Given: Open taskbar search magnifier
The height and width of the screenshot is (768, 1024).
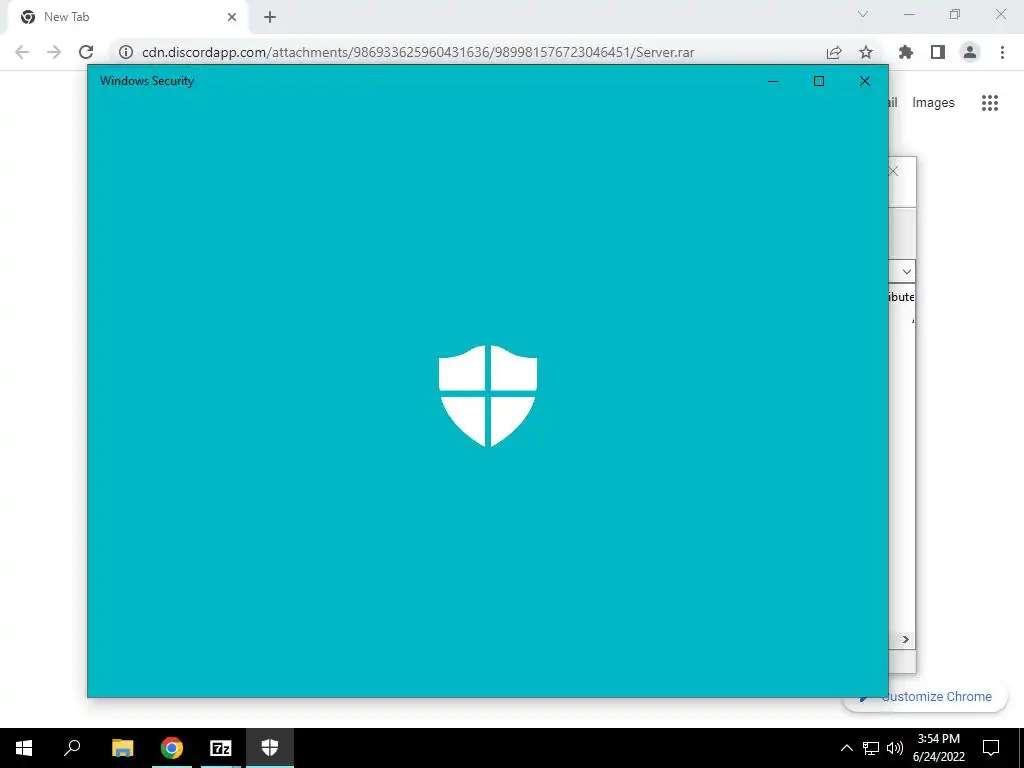Looking at the screenshot, I should point(72,748).
